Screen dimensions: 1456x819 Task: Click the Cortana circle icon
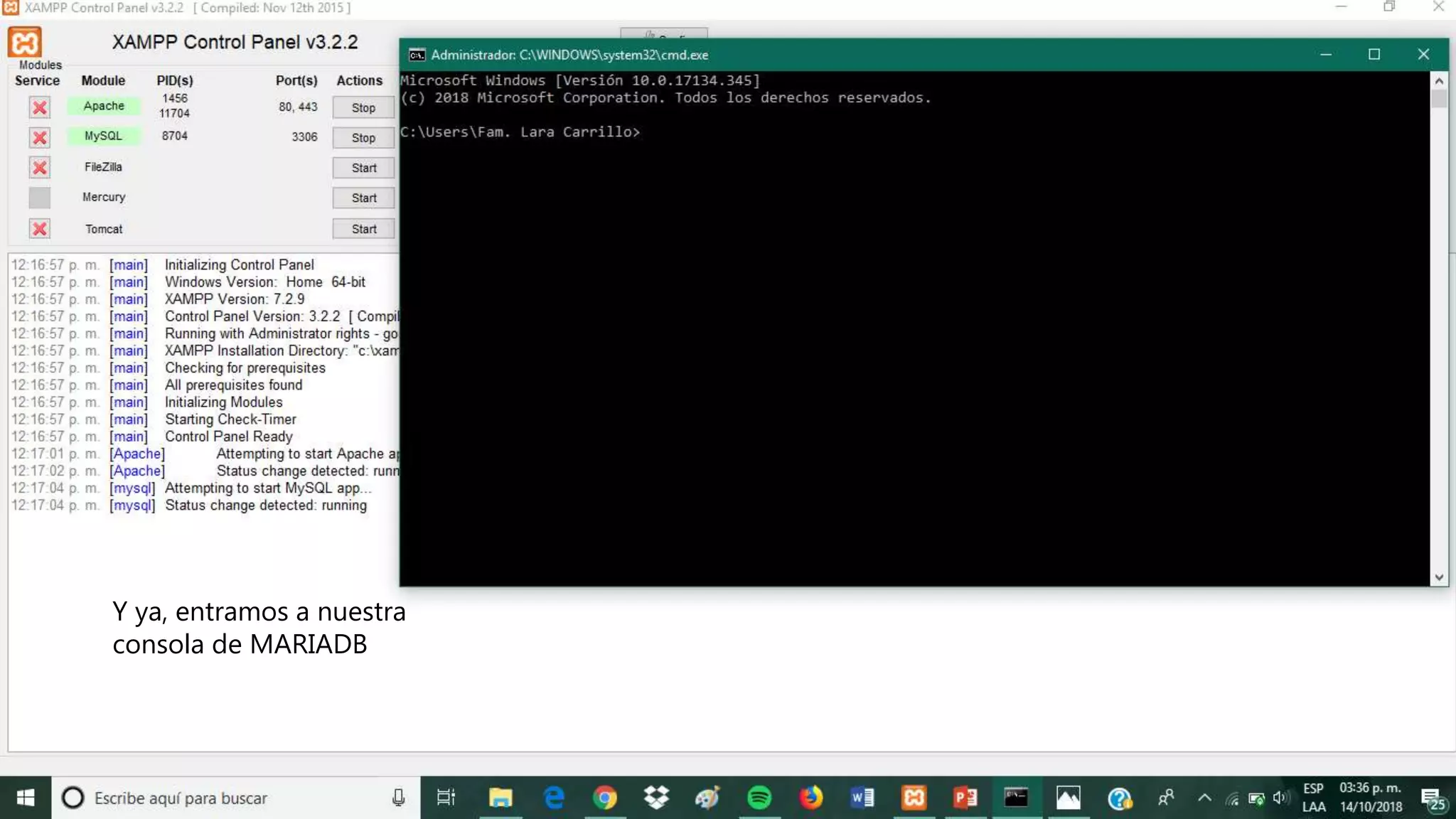tap(73, 798)
